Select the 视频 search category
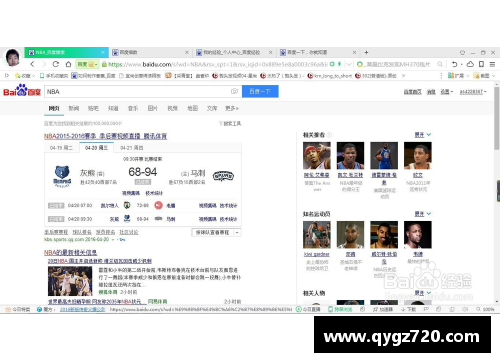Image resolution: width=500 pixels, height=362 pixels. (x=172, y=108)
